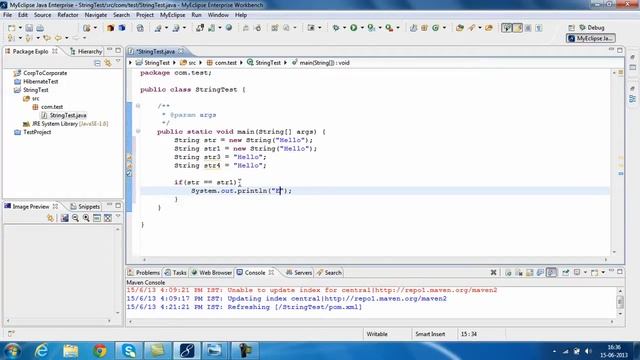
Task: Click the globe web browser toolbar icon
Action: tap(229, 28)
